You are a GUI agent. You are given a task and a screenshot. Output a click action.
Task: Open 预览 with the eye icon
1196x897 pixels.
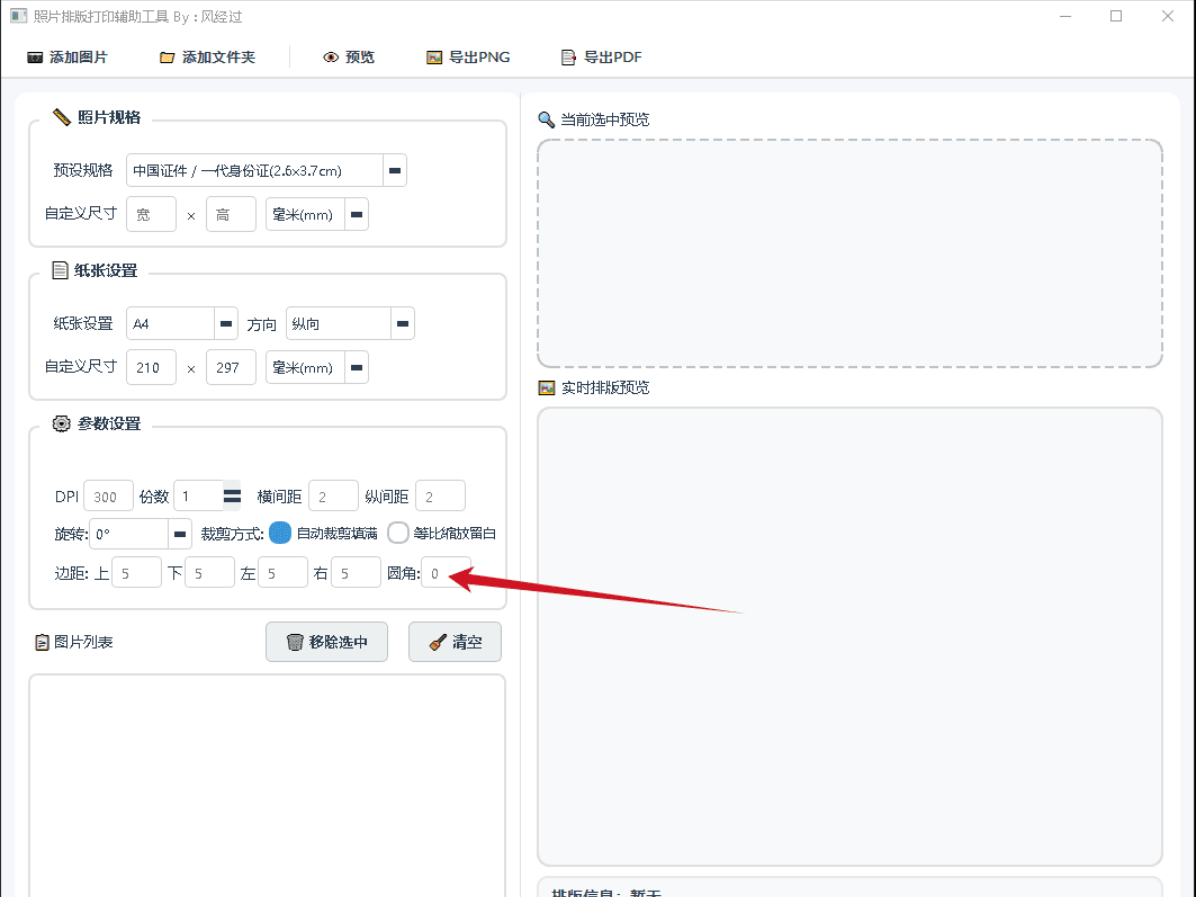coord(331,58)
